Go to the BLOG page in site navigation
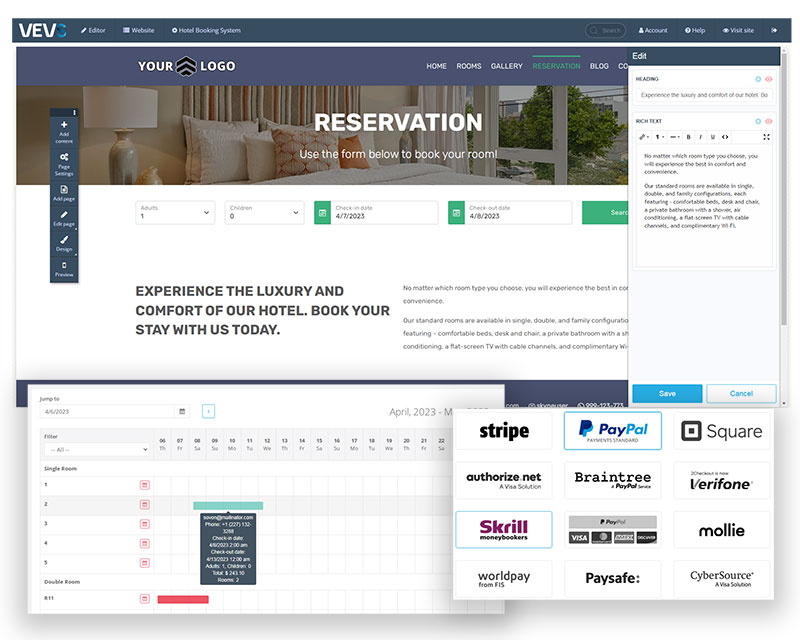The height and width of the screenshot is (640, 800). pos(599,66)
